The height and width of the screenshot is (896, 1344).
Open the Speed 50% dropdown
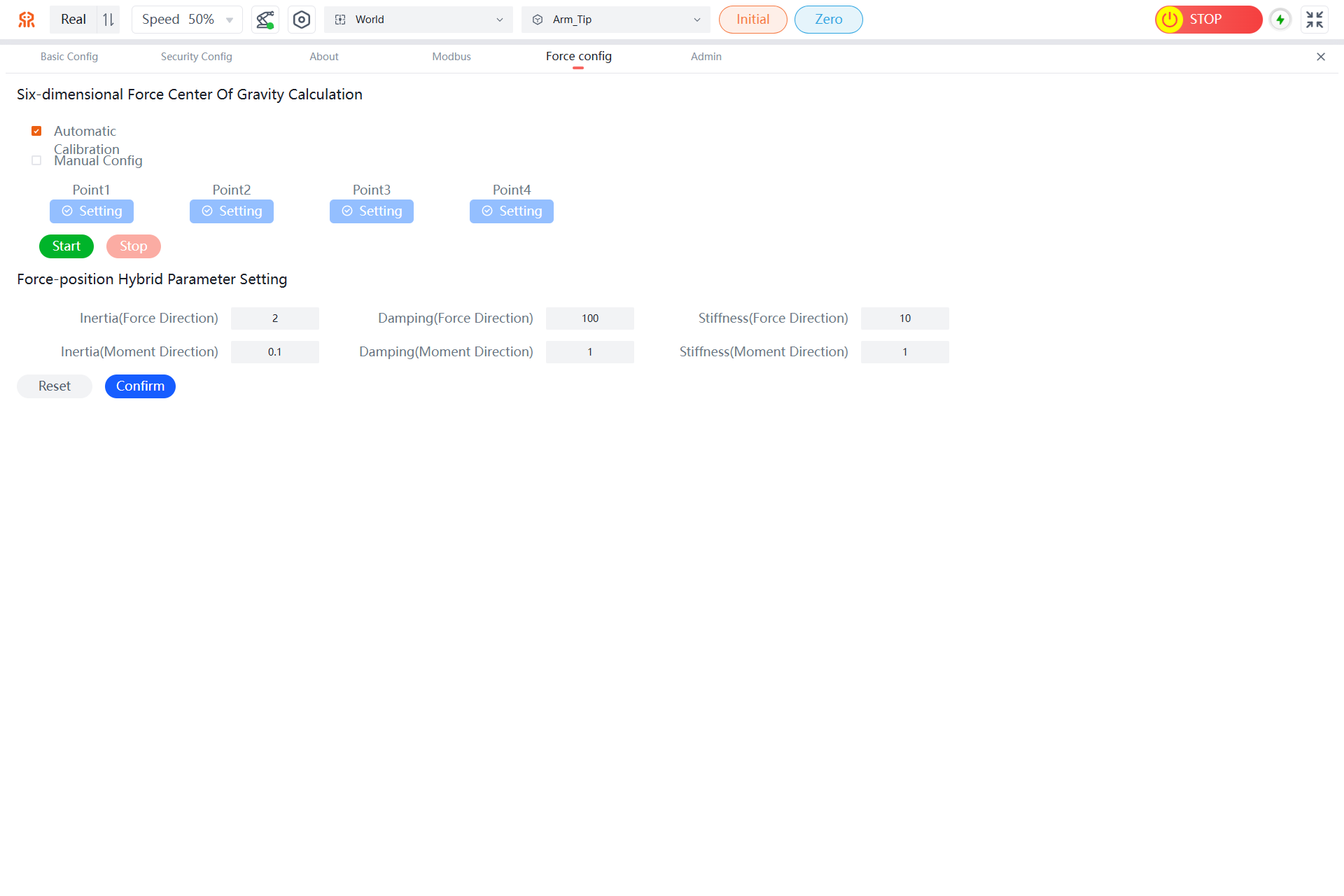click(187, 20)
